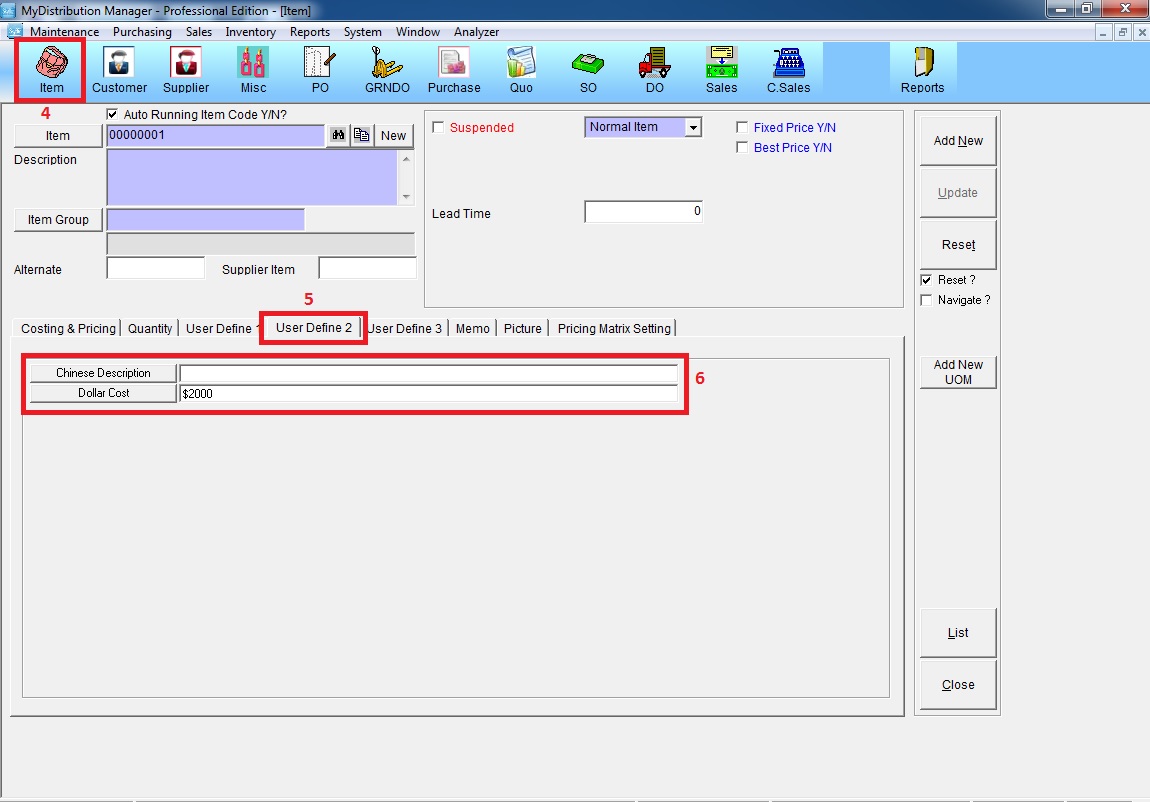This screenshot has width=1150, height=802.
Task: Click the Dollar Cost input field
Action: click(428, 394)
